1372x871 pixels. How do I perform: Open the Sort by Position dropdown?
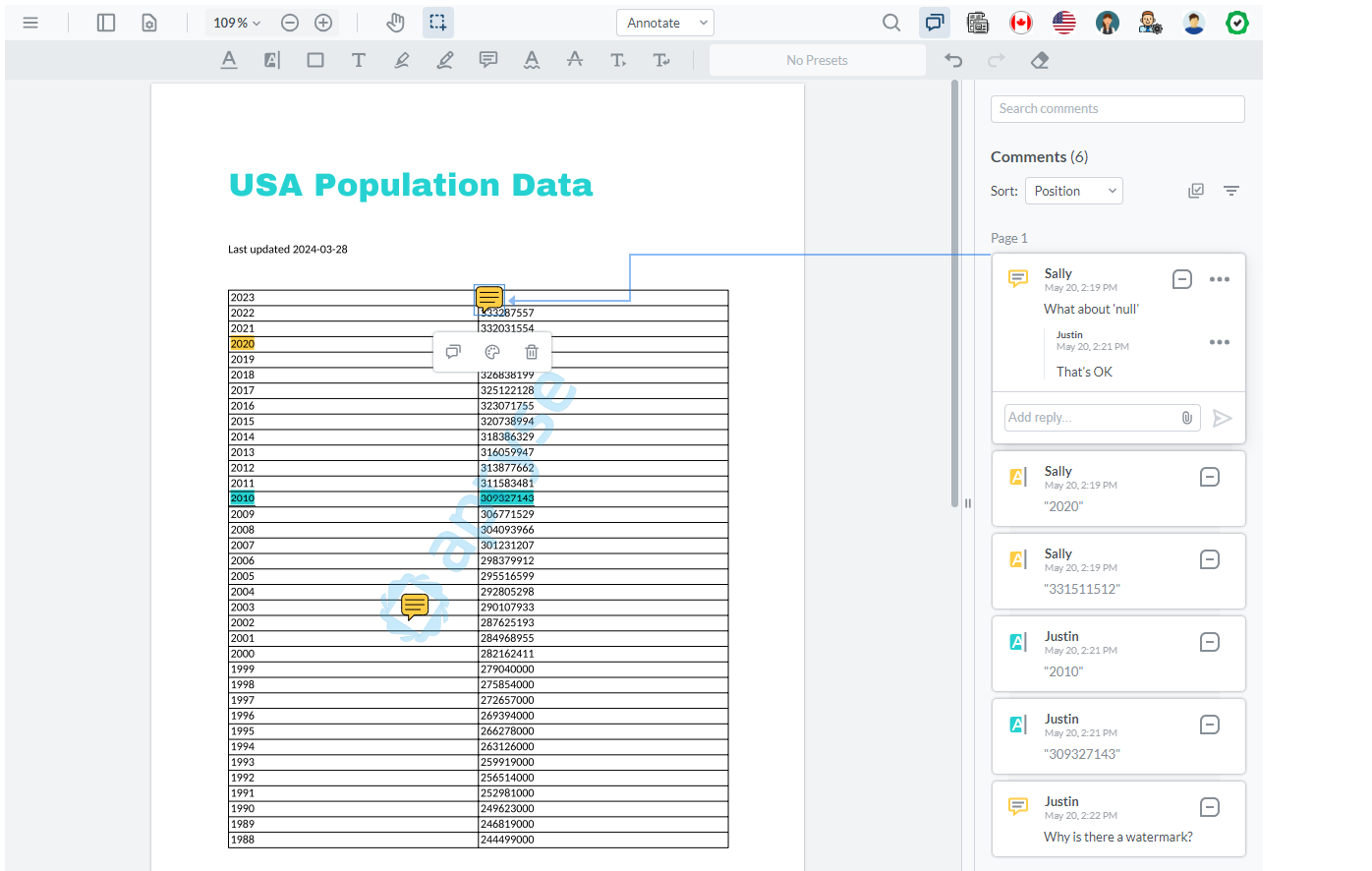pyautogui.click(x=1073, y=191)
